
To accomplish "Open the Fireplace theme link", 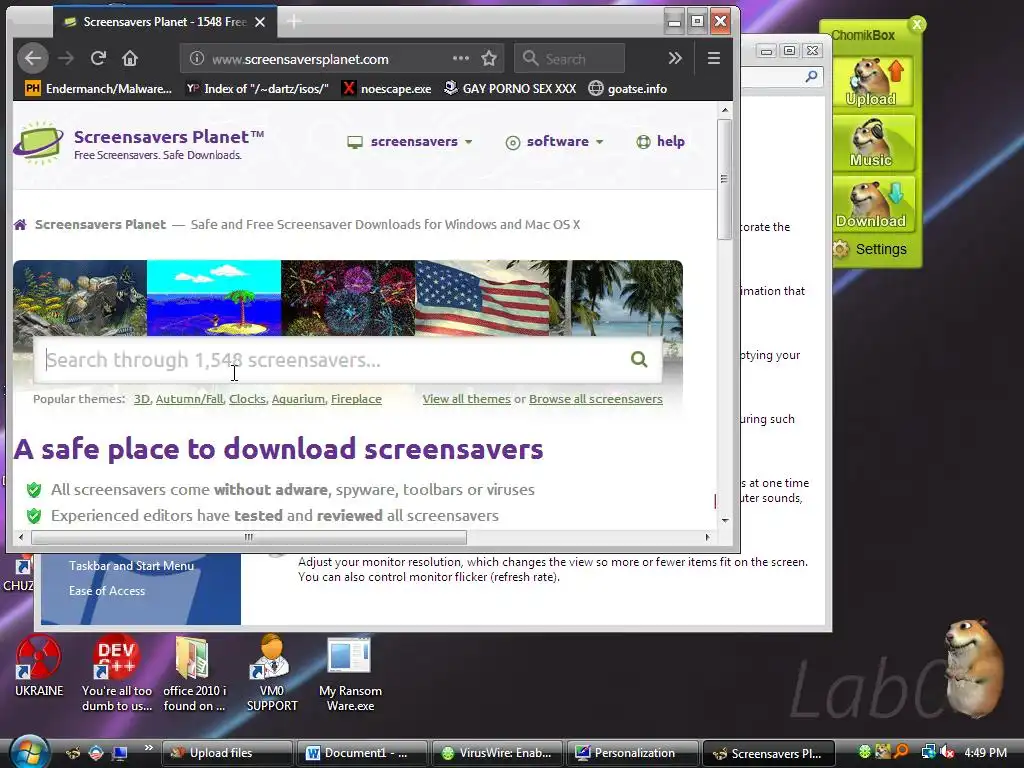I will click(x=356, y=399).
